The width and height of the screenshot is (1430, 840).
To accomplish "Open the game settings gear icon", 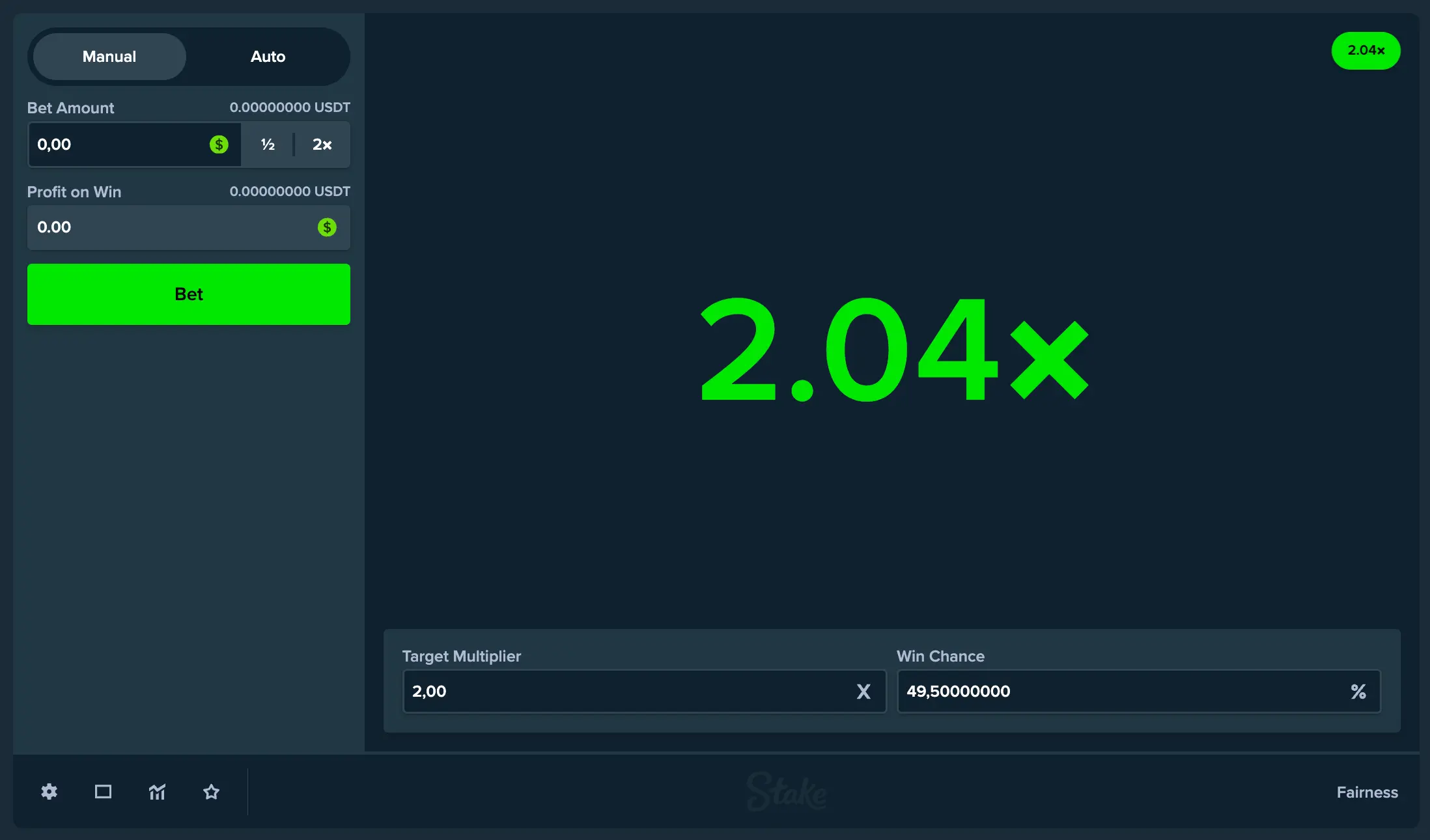I will point(49,792).
